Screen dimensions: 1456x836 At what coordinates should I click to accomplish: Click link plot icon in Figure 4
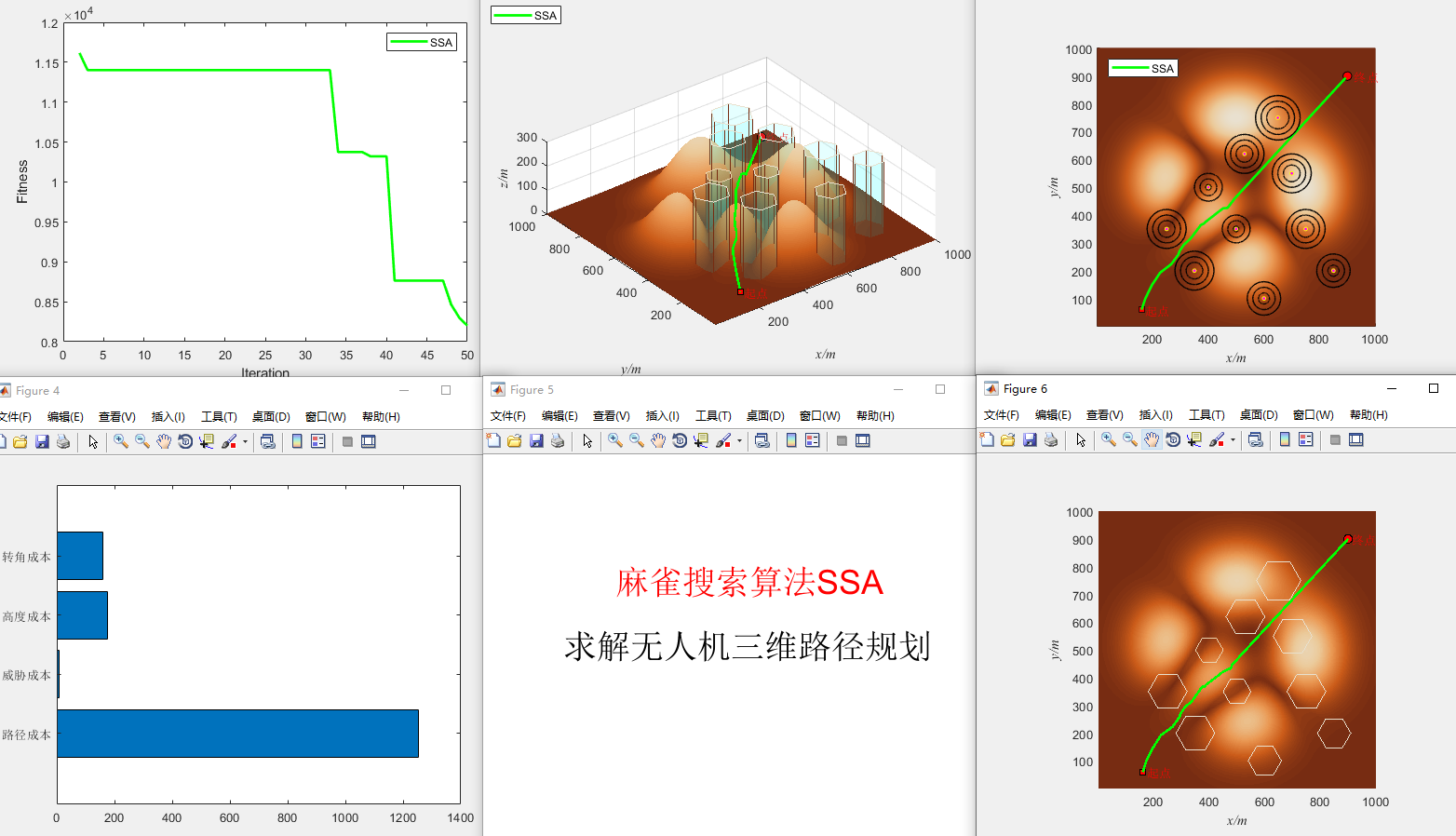pos(268,441)
